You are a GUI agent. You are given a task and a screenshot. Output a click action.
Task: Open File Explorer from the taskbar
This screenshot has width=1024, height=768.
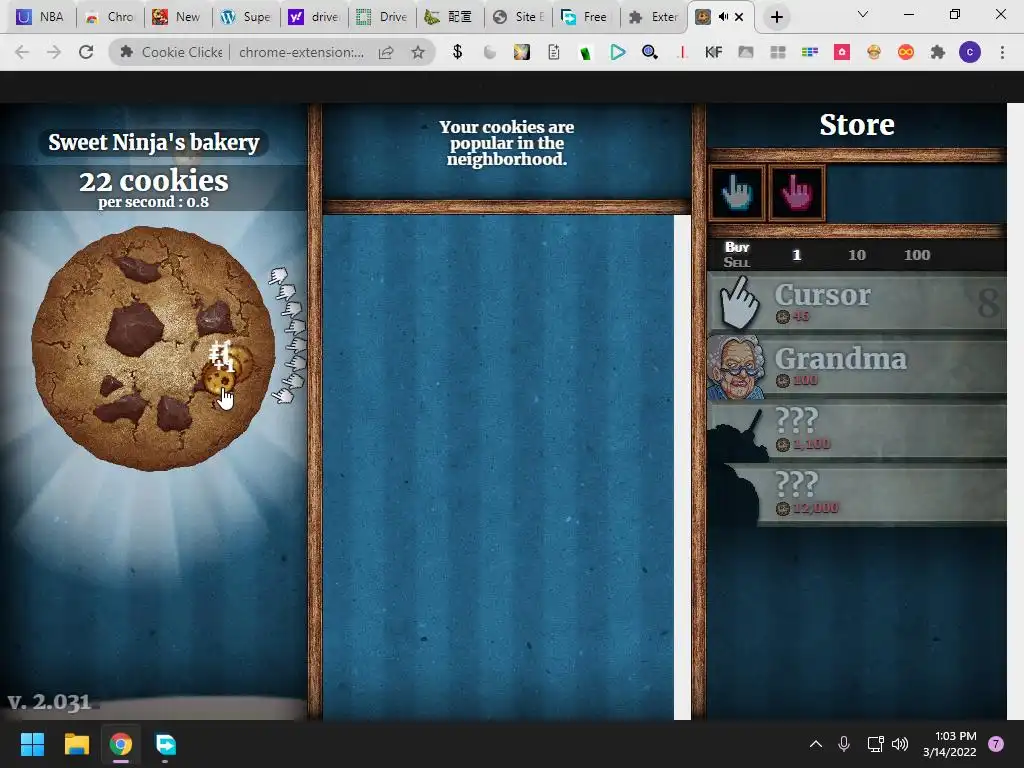76,744
